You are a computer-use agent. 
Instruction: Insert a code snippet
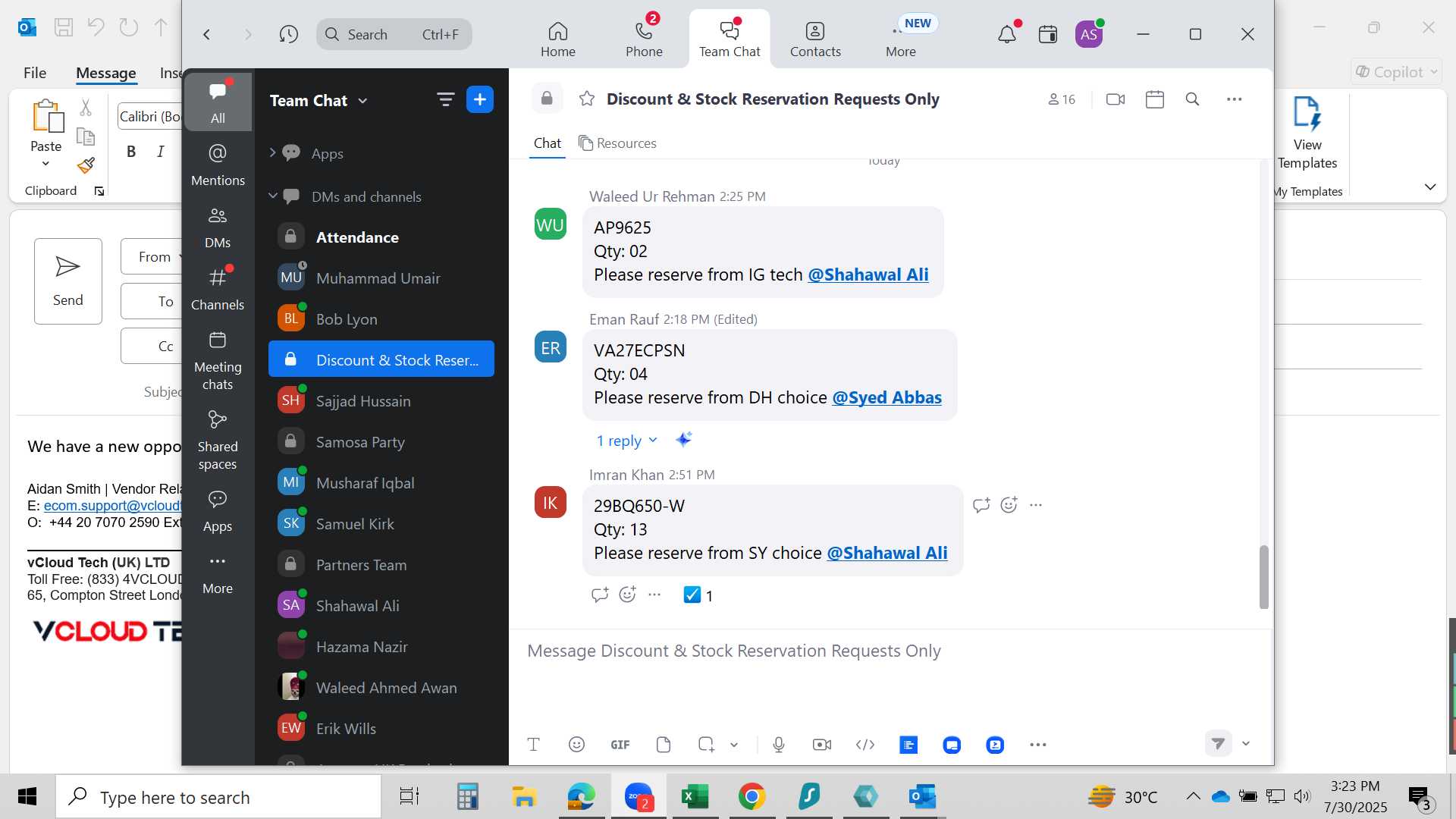pyautogui.click(x=865, y=745)
